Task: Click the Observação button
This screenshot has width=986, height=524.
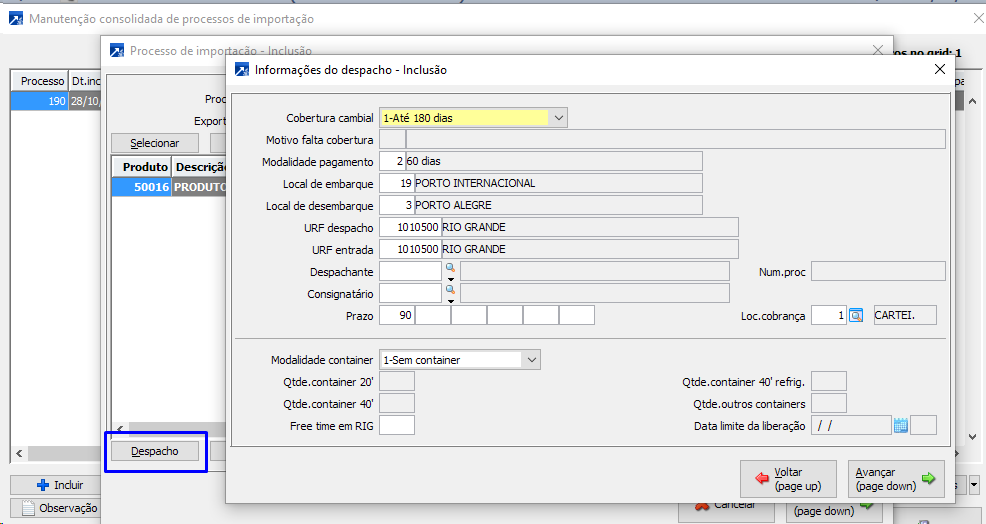Action: tap(59, 508)
